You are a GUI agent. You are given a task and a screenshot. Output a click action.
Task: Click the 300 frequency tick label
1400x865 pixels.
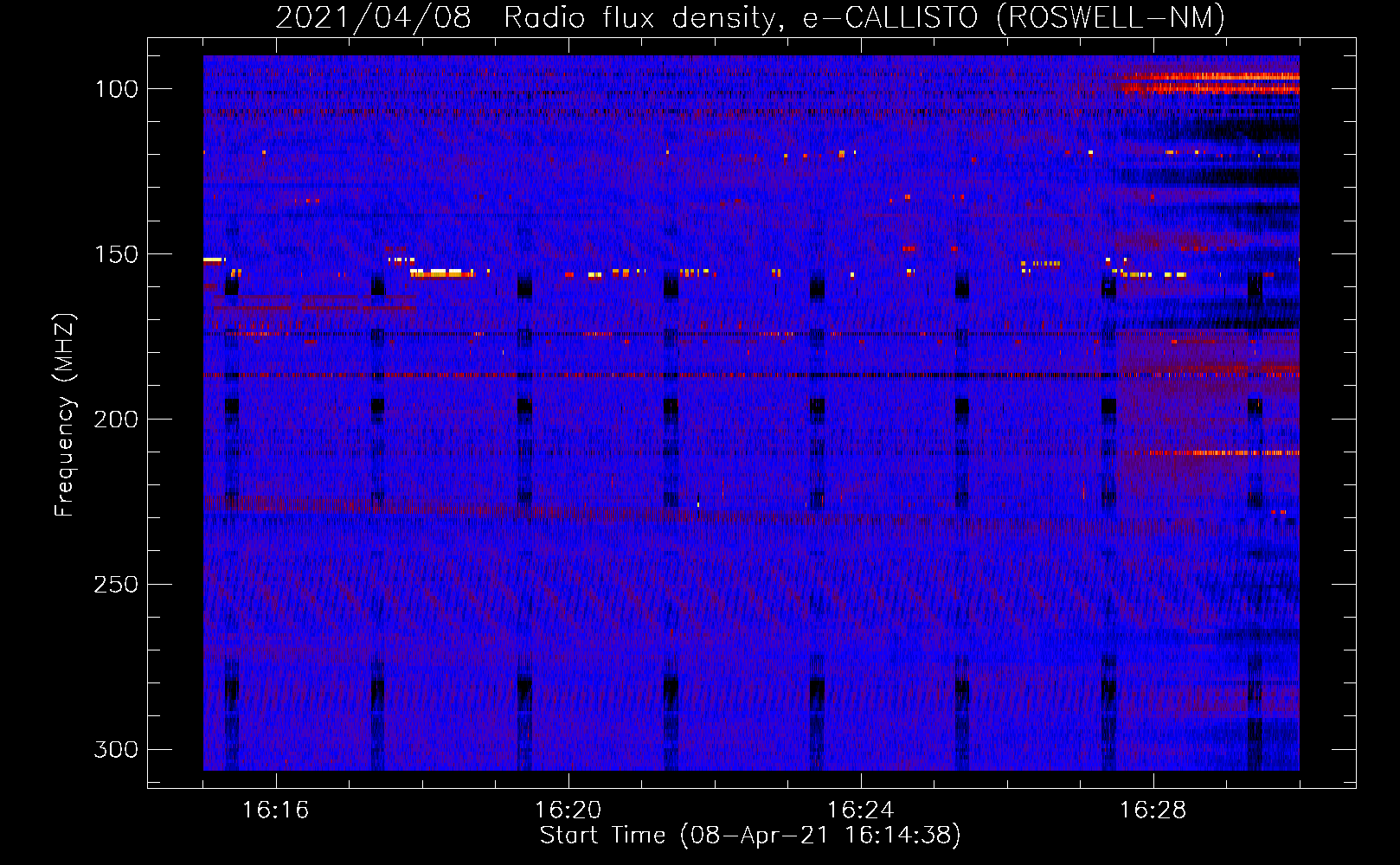click(x=117, y=749)
